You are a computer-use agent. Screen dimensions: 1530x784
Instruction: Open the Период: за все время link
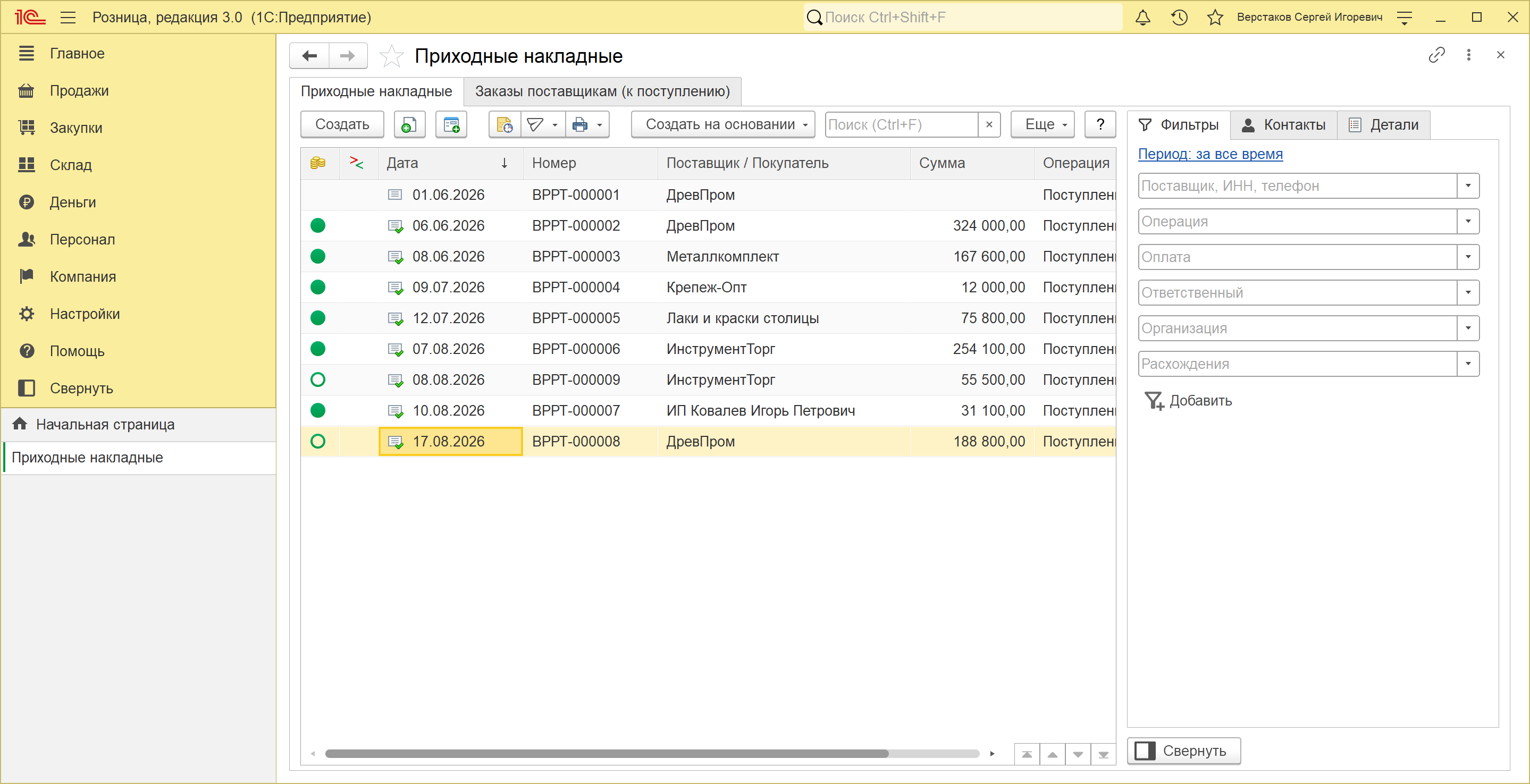click(x=1210, y=155)
